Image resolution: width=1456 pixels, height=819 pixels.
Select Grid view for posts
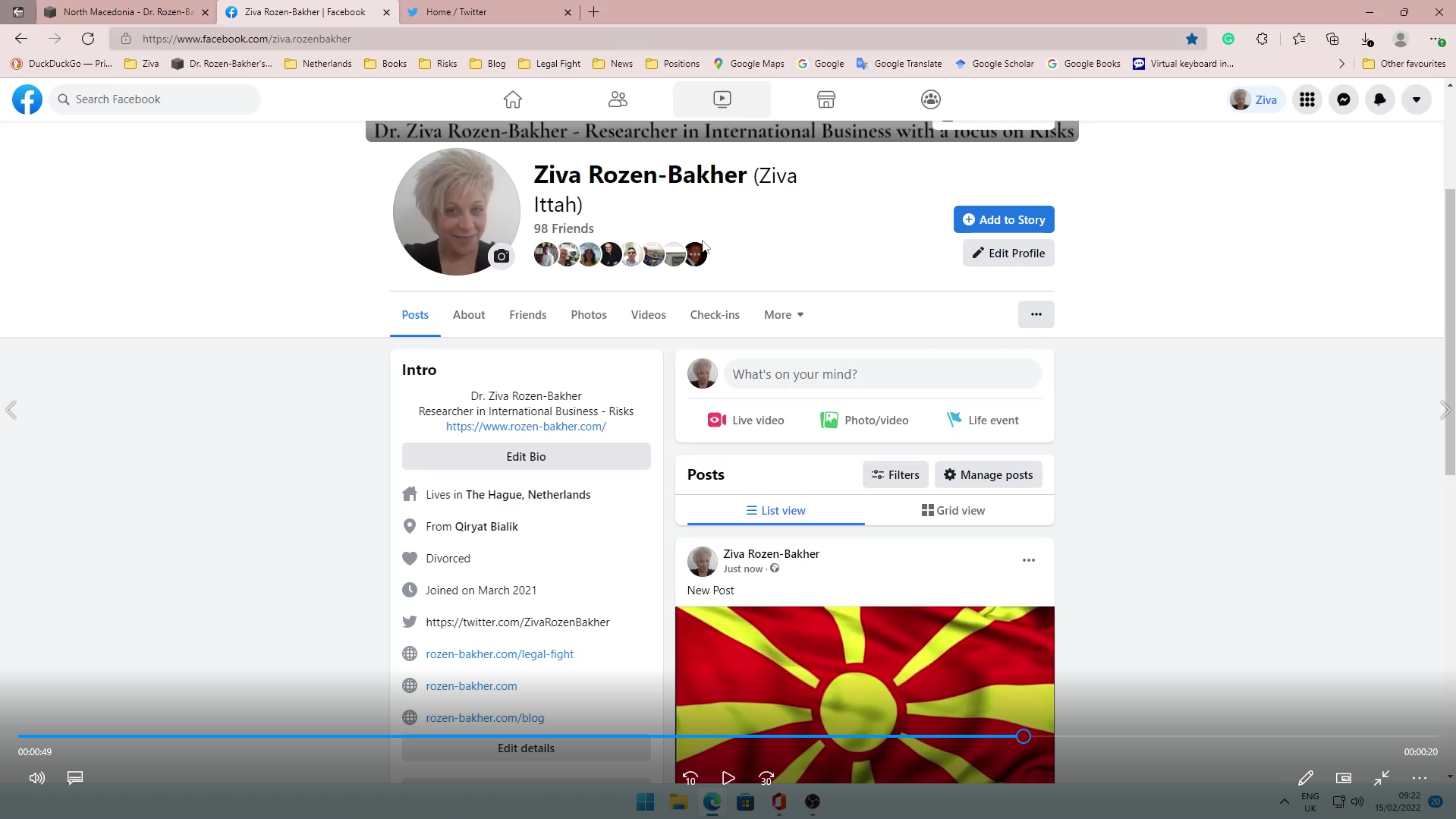coord(954,511)
